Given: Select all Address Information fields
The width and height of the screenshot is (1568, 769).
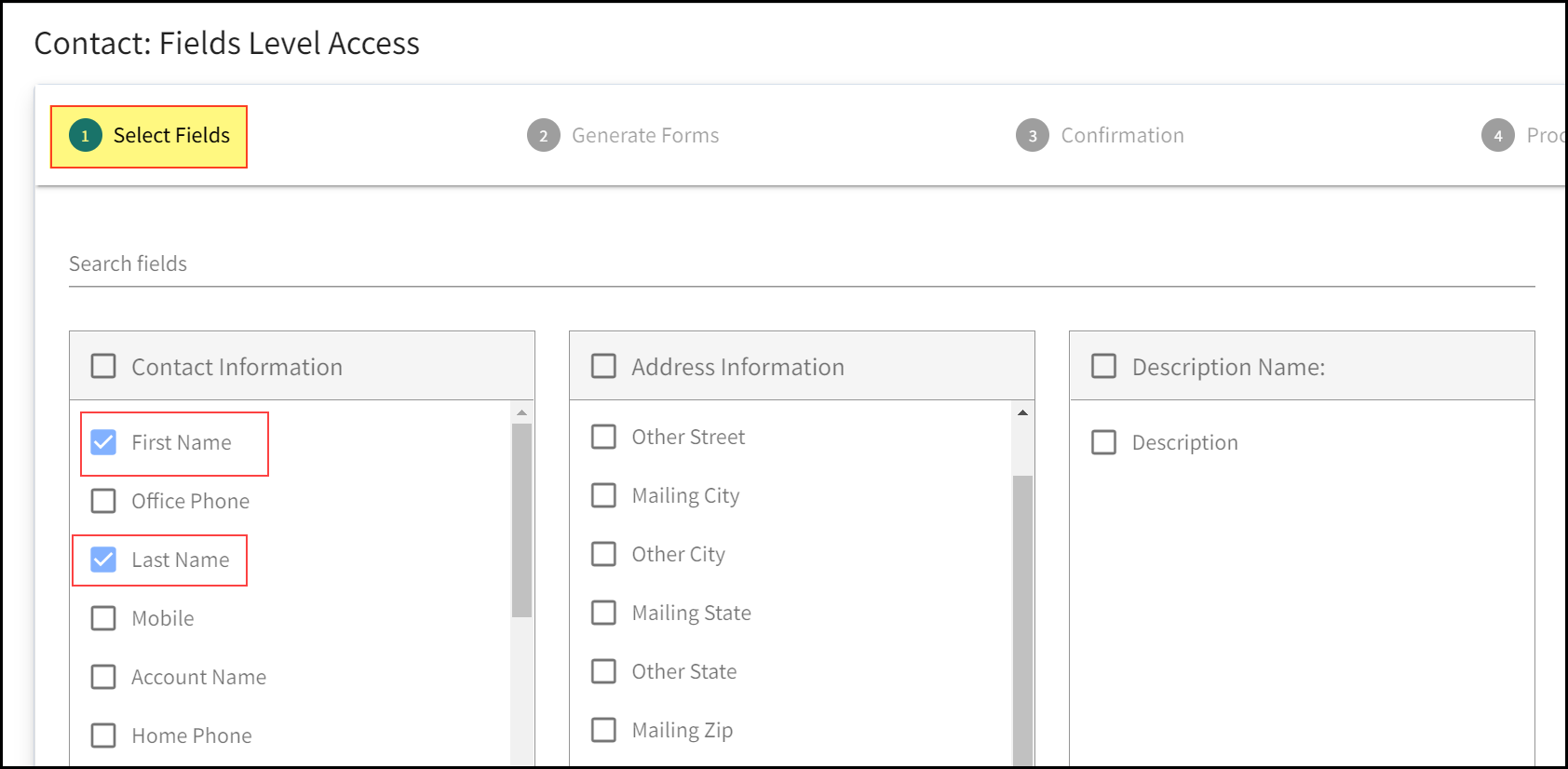Looking at the screenshot, I should coord(603,366).
